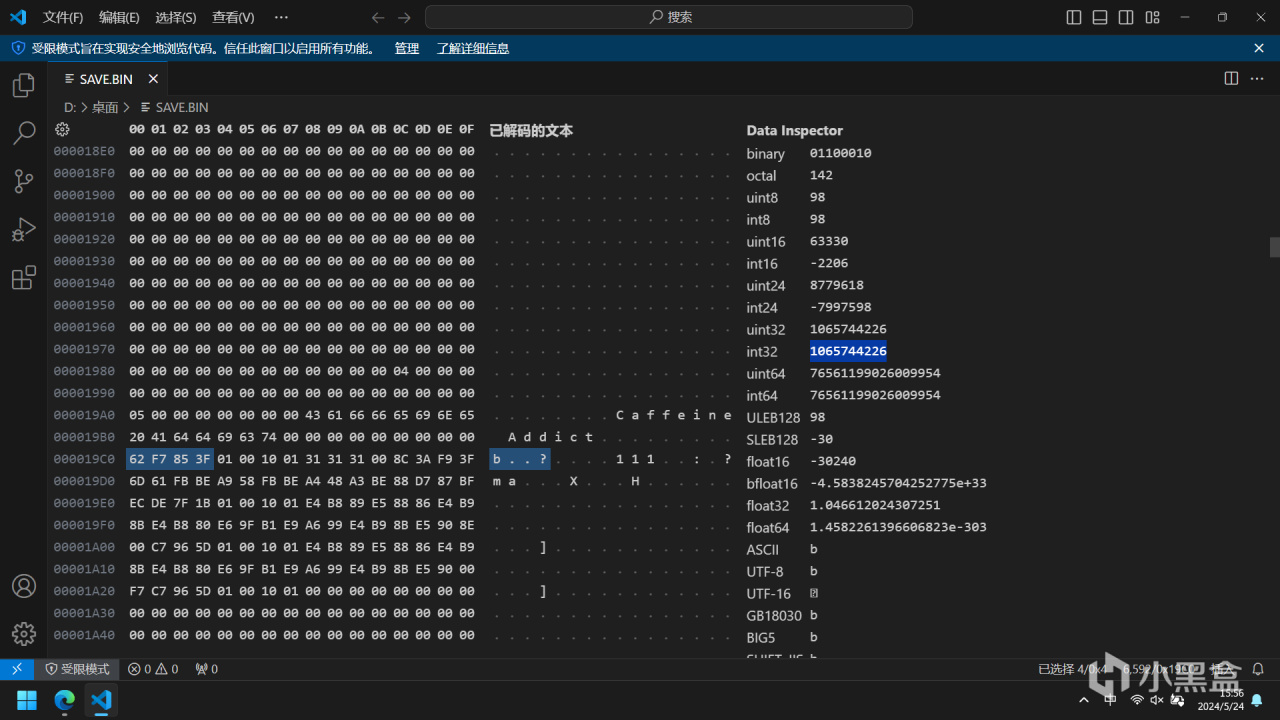Open Microsoft Edge from the taskbar
1280x720 pixels.
(64, 700)
